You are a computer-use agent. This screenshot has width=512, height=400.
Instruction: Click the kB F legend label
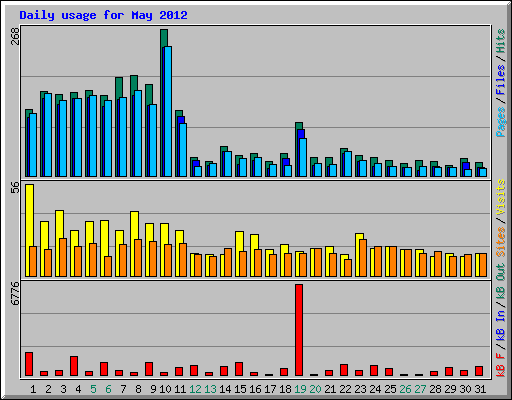[x=501, y=365]
